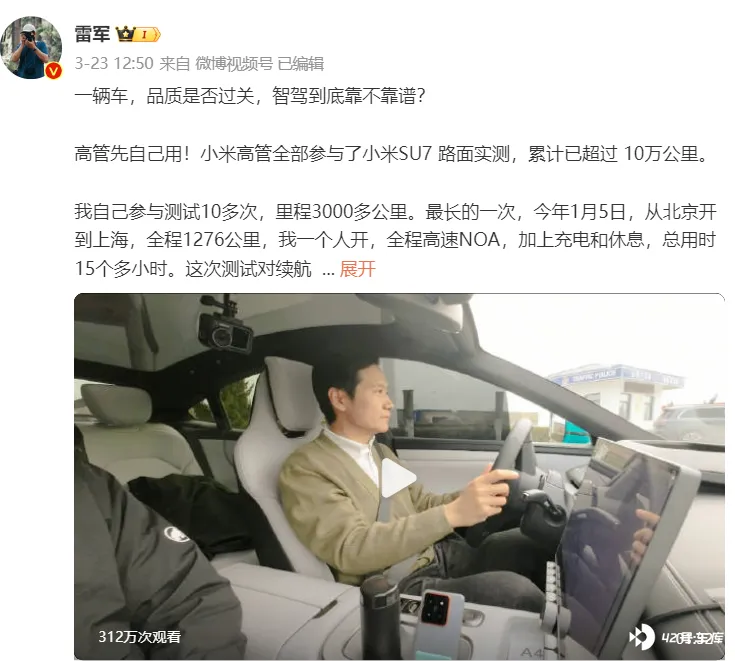The width and height of the screenshot is (735, 661).
Task: Click the yellow level I member tag
Action: click(x=148, y=35)
